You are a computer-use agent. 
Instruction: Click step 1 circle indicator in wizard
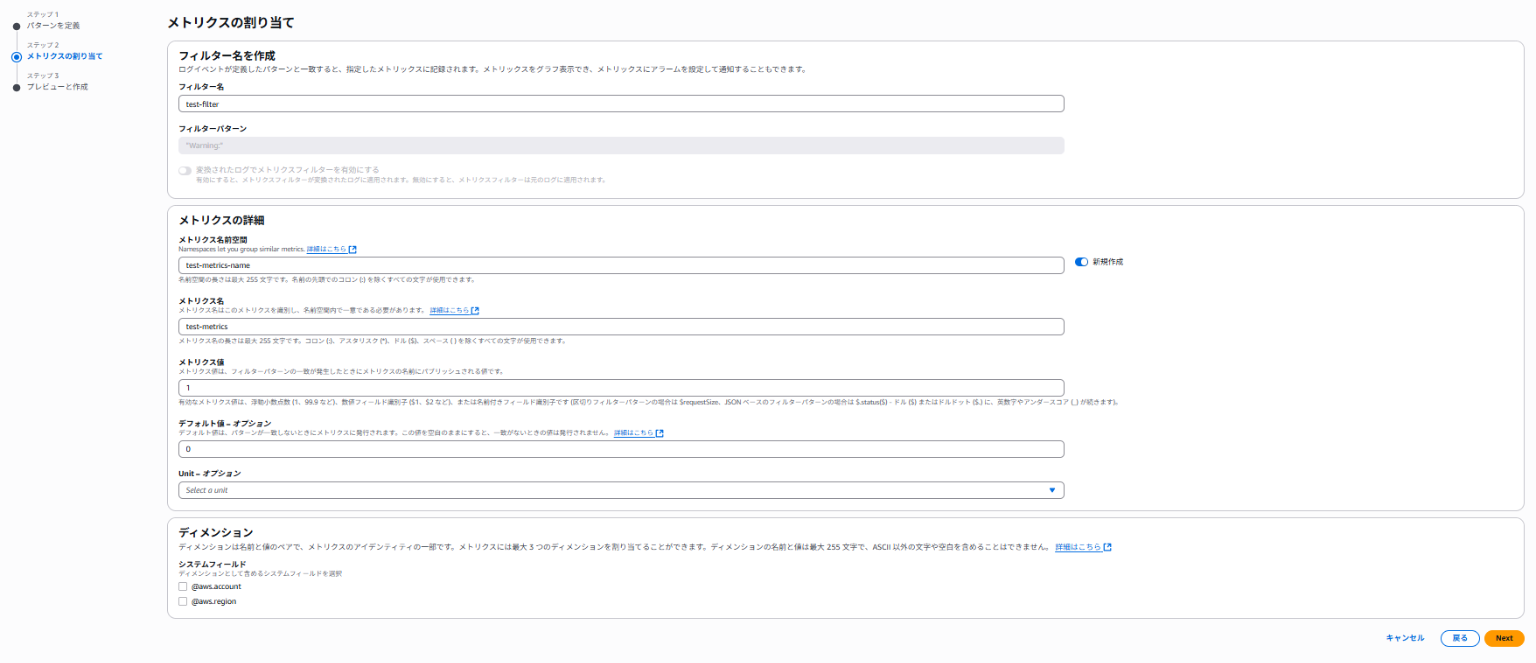[17, 26]
